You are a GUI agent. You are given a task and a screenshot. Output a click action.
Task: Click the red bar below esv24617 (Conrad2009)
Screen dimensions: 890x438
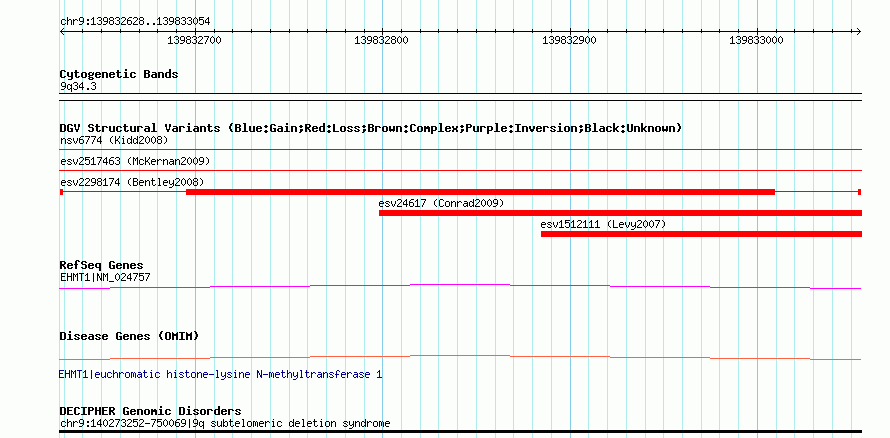point(620,213)
